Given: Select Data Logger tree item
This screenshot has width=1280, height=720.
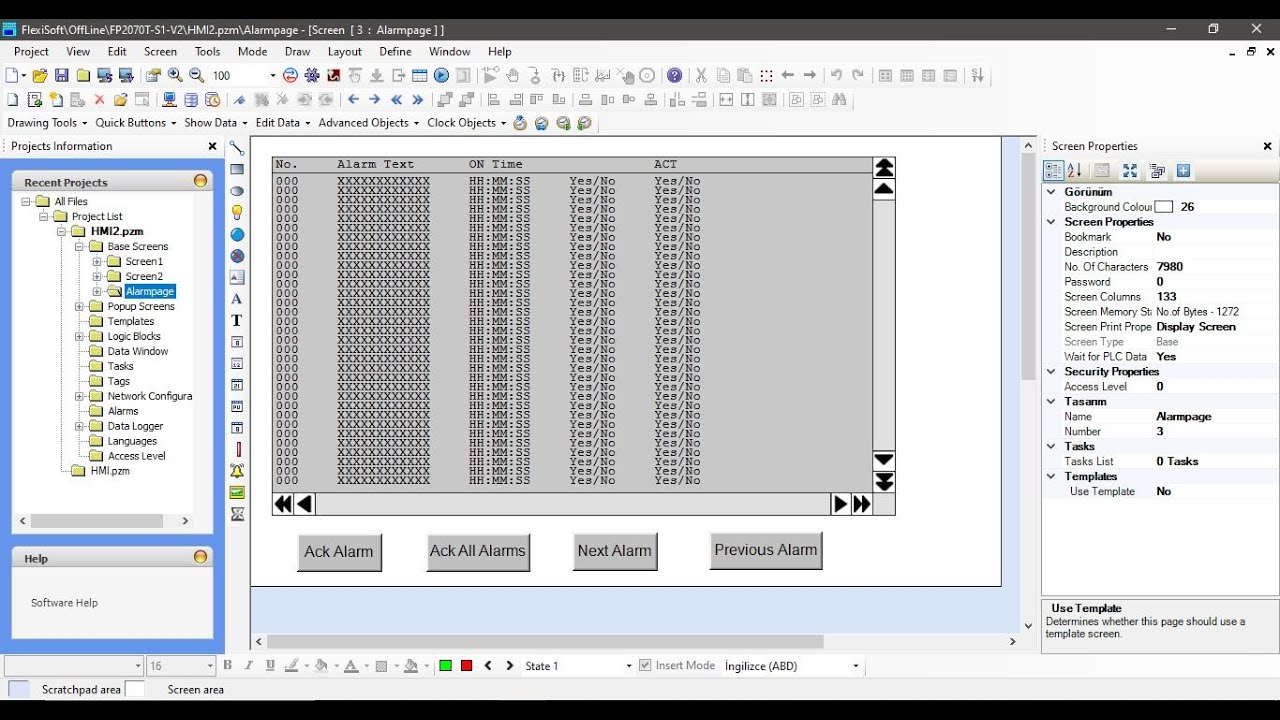Looking at the screenshot, I should point(135,426).
